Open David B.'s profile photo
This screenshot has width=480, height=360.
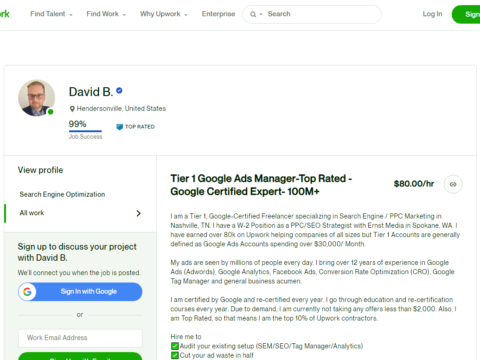(36, 98)
